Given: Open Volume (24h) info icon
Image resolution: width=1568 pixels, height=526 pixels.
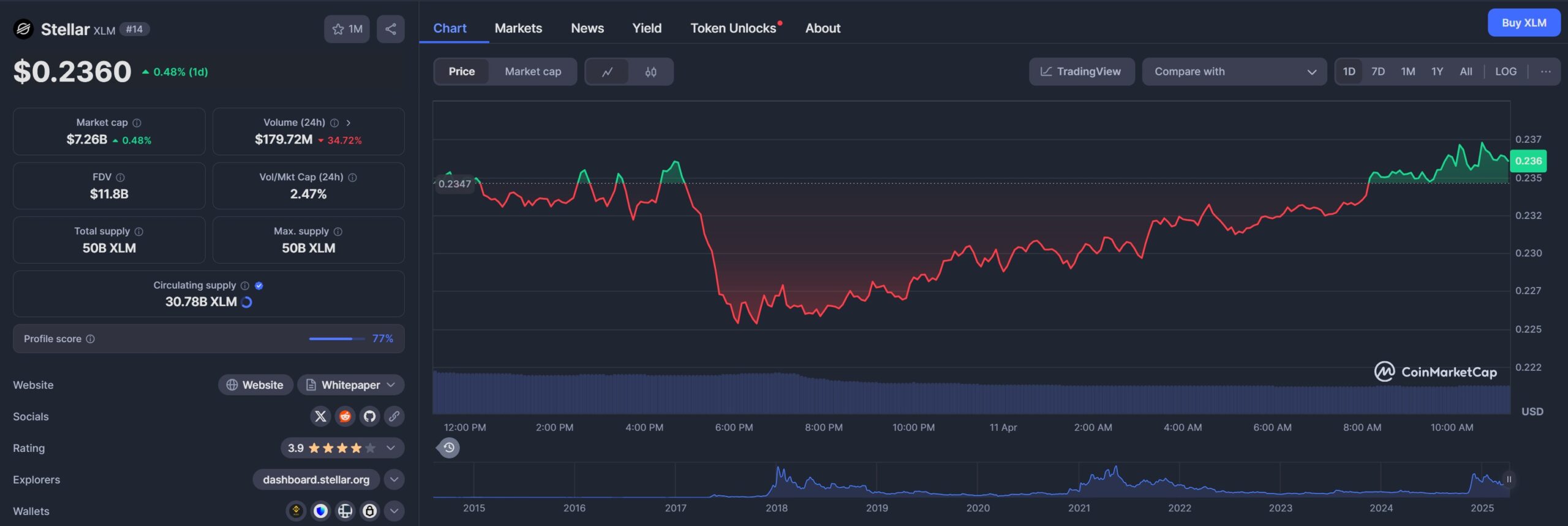Looking at the screenshot, I should pos(334,123).
